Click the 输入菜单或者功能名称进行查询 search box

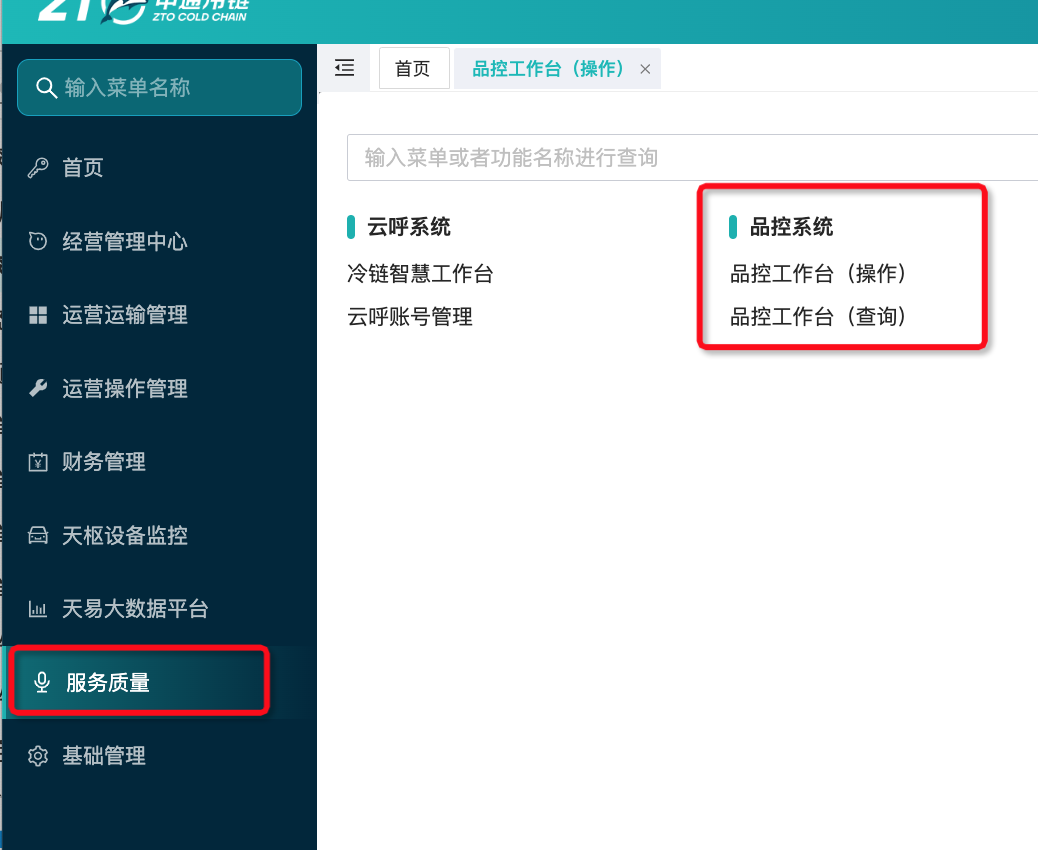point(692,158)
